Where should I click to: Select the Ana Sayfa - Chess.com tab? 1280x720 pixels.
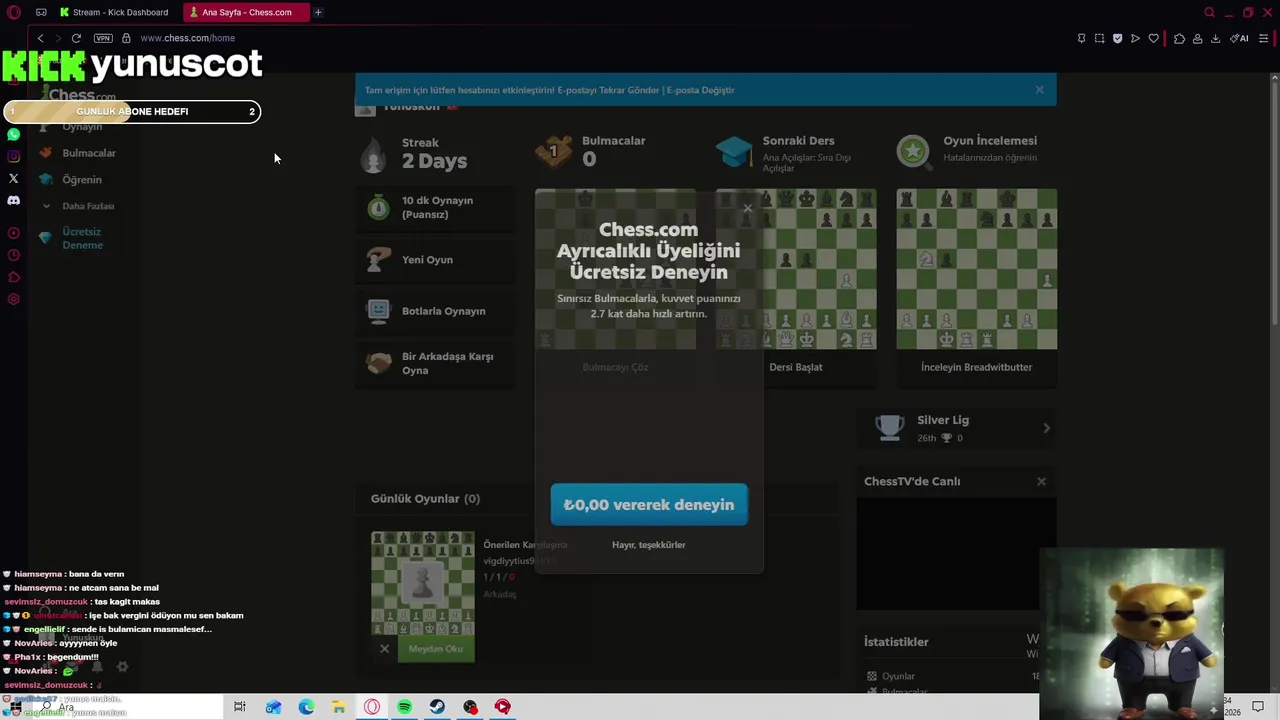click(247, 12)
